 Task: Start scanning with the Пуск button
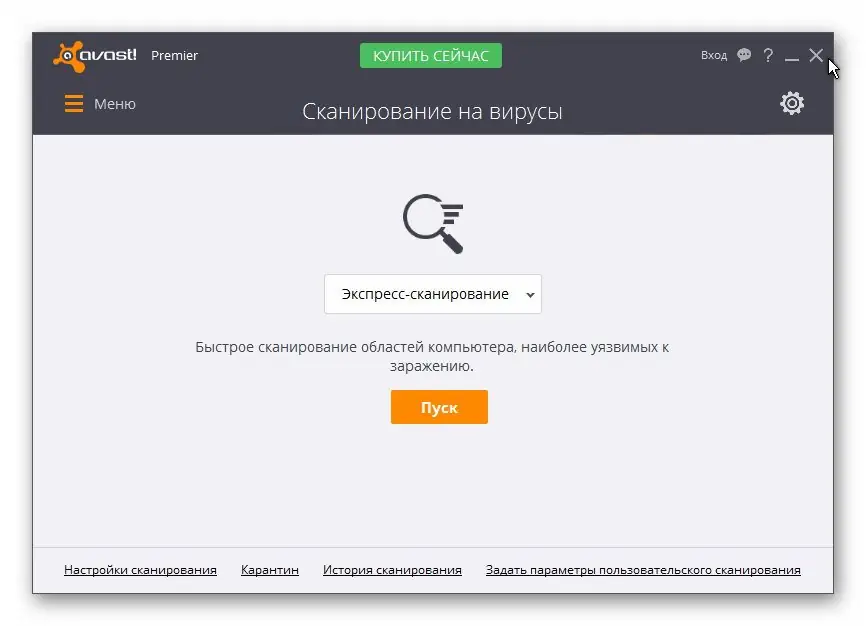[439, 407]
